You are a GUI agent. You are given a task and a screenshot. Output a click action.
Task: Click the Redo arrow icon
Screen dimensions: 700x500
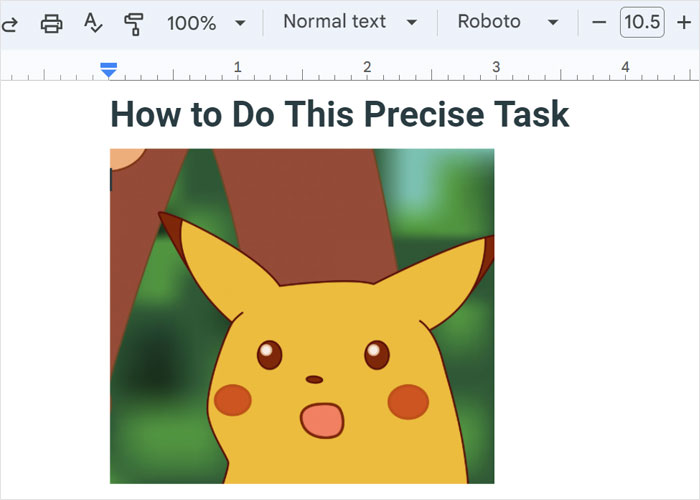point(10,23)
